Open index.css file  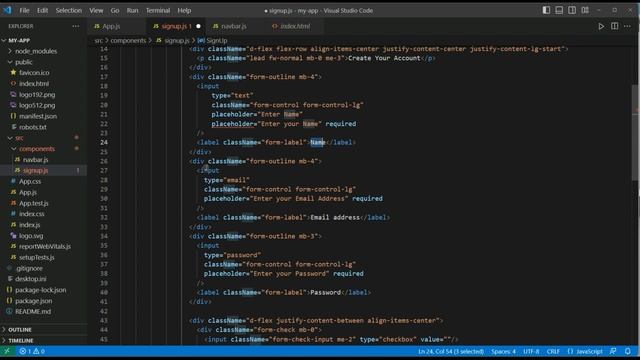point(31,214)
